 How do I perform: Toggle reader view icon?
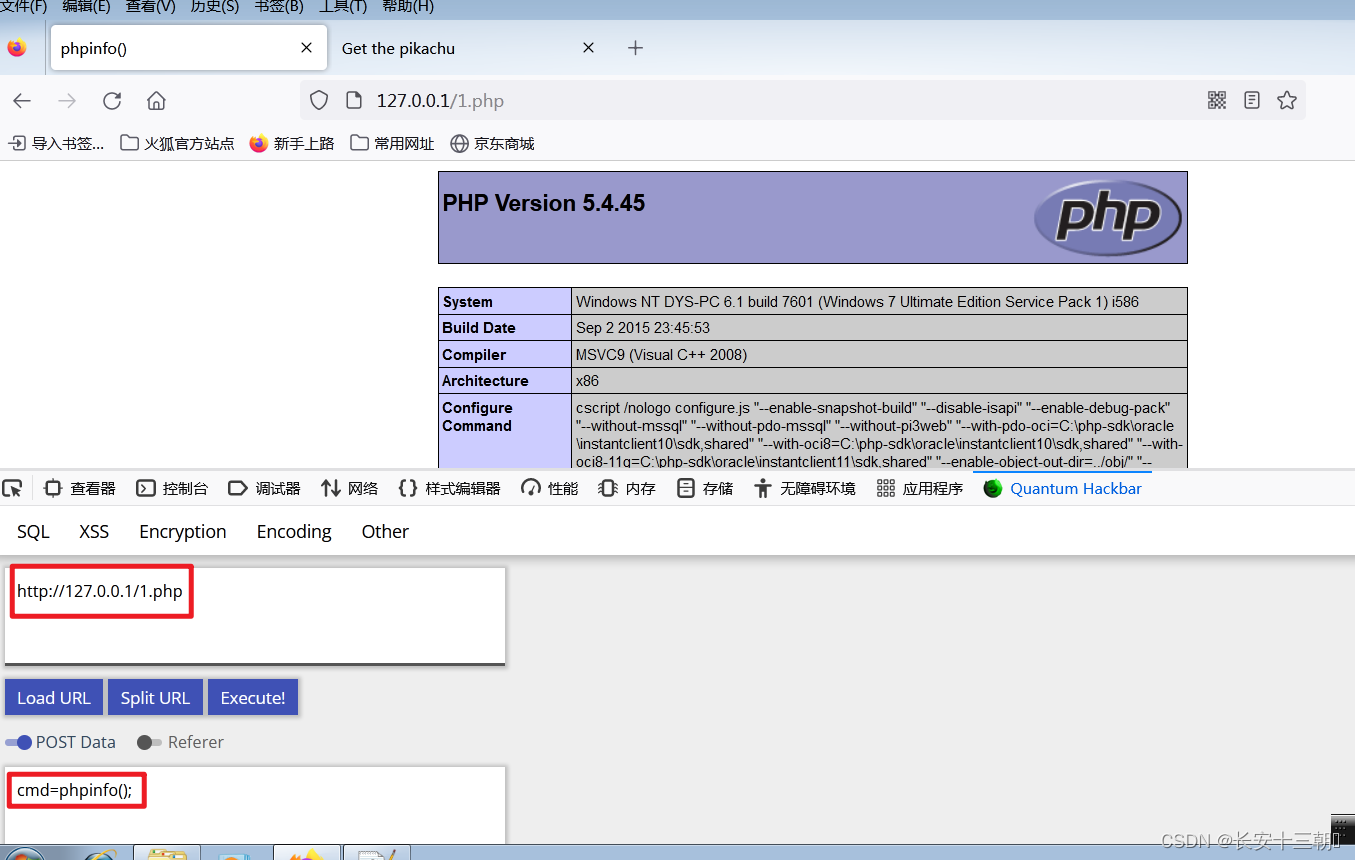(1252, 100)
